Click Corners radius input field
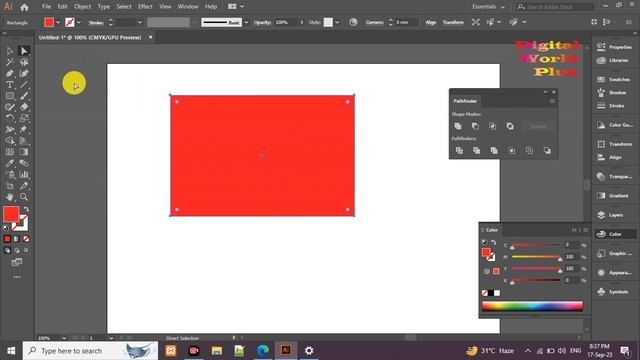The width and height of the screenshot is (640, 360). pos(407,22)
